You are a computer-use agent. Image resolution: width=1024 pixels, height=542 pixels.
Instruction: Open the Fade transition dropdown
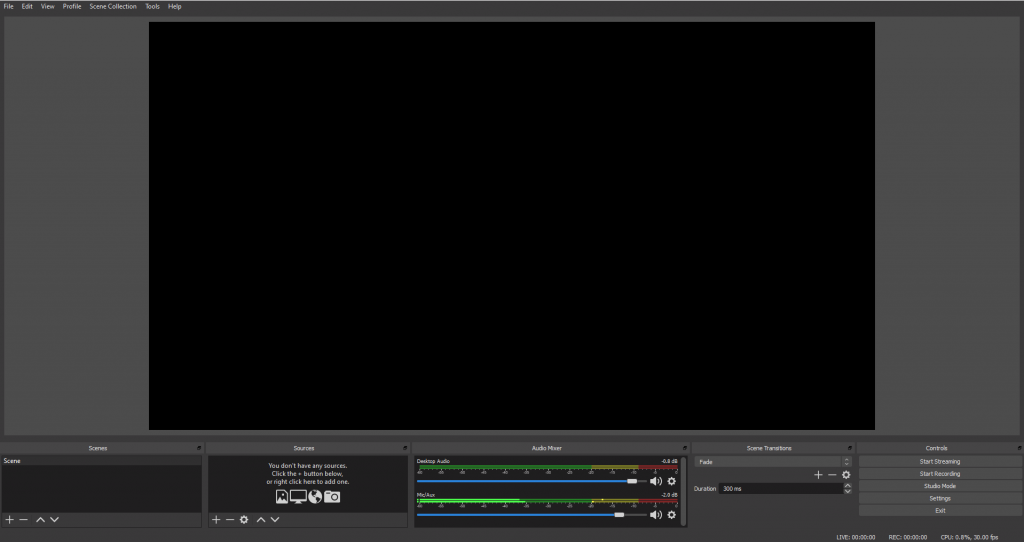tap(772, 462)
